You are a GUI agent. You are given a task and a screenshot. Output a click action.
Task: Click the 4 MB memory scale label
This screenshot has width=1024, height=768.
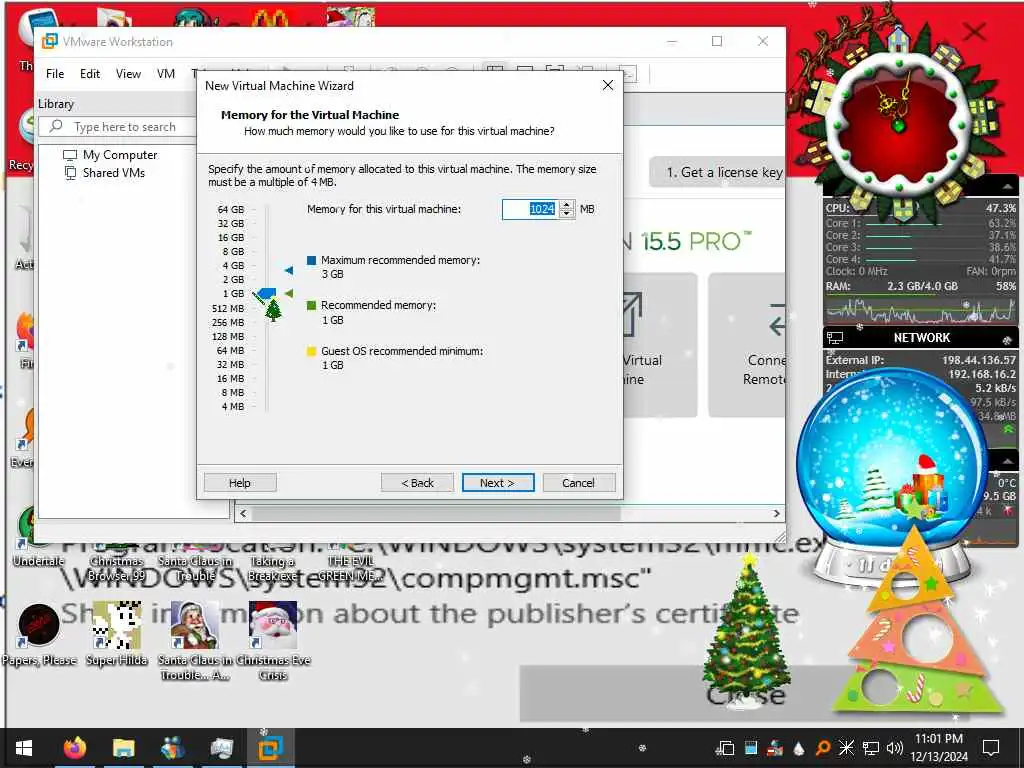[232, 406]
